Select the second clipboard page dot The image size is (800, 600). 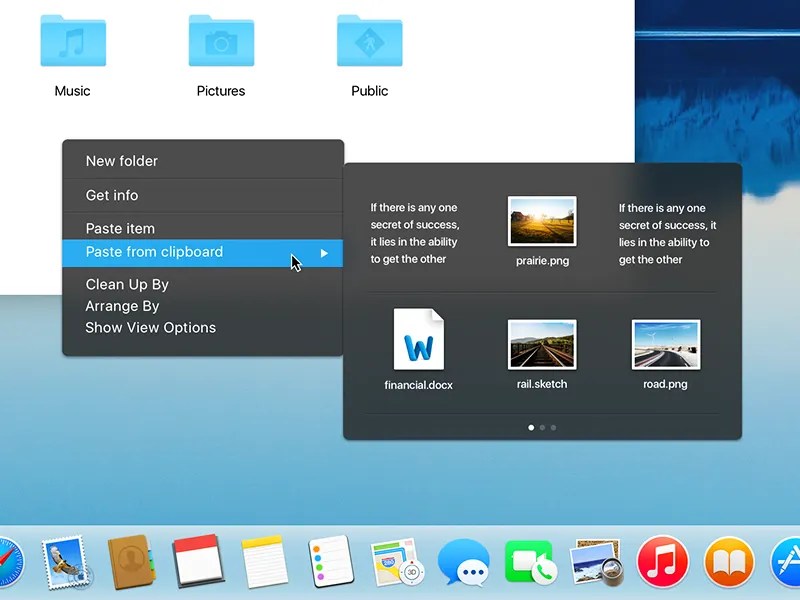click(543, 427)
